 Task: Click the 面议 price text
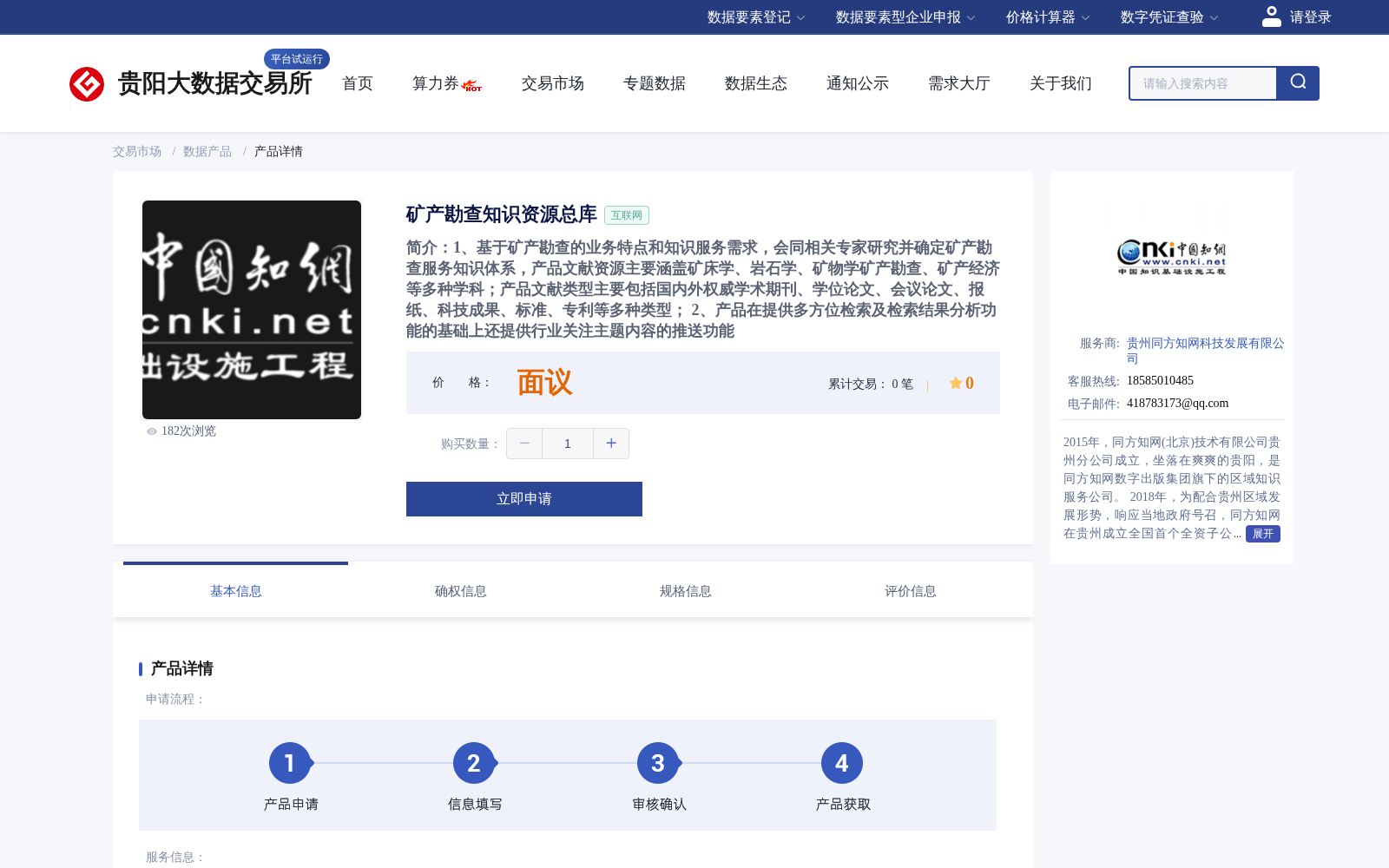[544, 383]
